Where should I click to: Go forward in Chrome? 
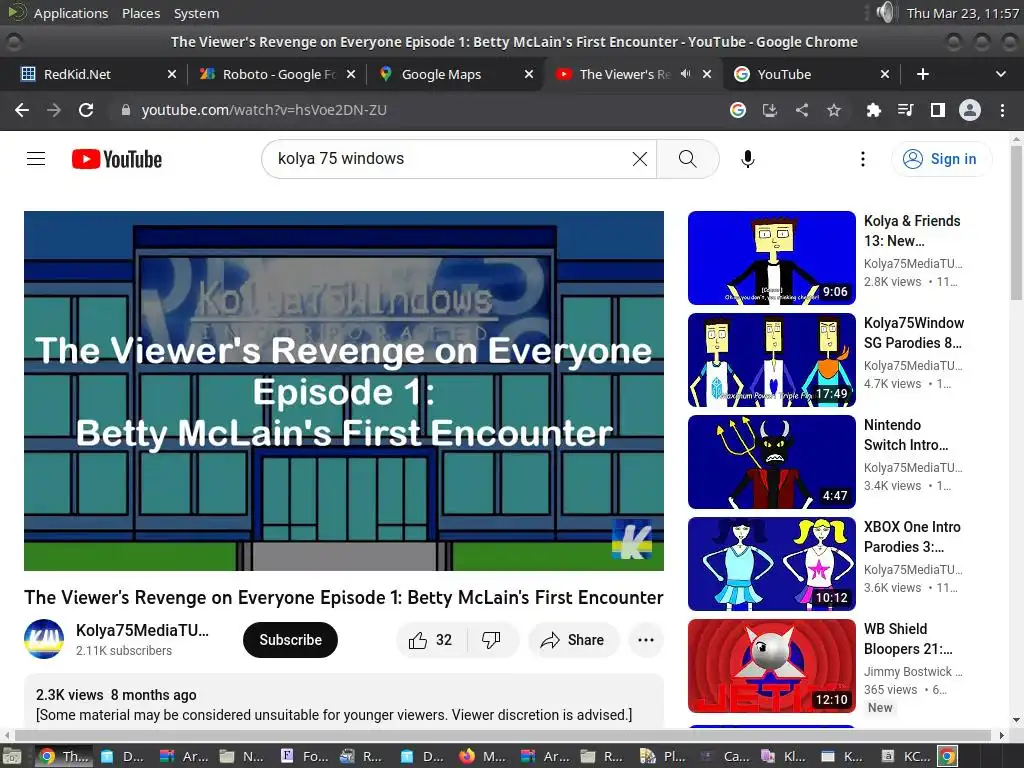tap(54, 110)
